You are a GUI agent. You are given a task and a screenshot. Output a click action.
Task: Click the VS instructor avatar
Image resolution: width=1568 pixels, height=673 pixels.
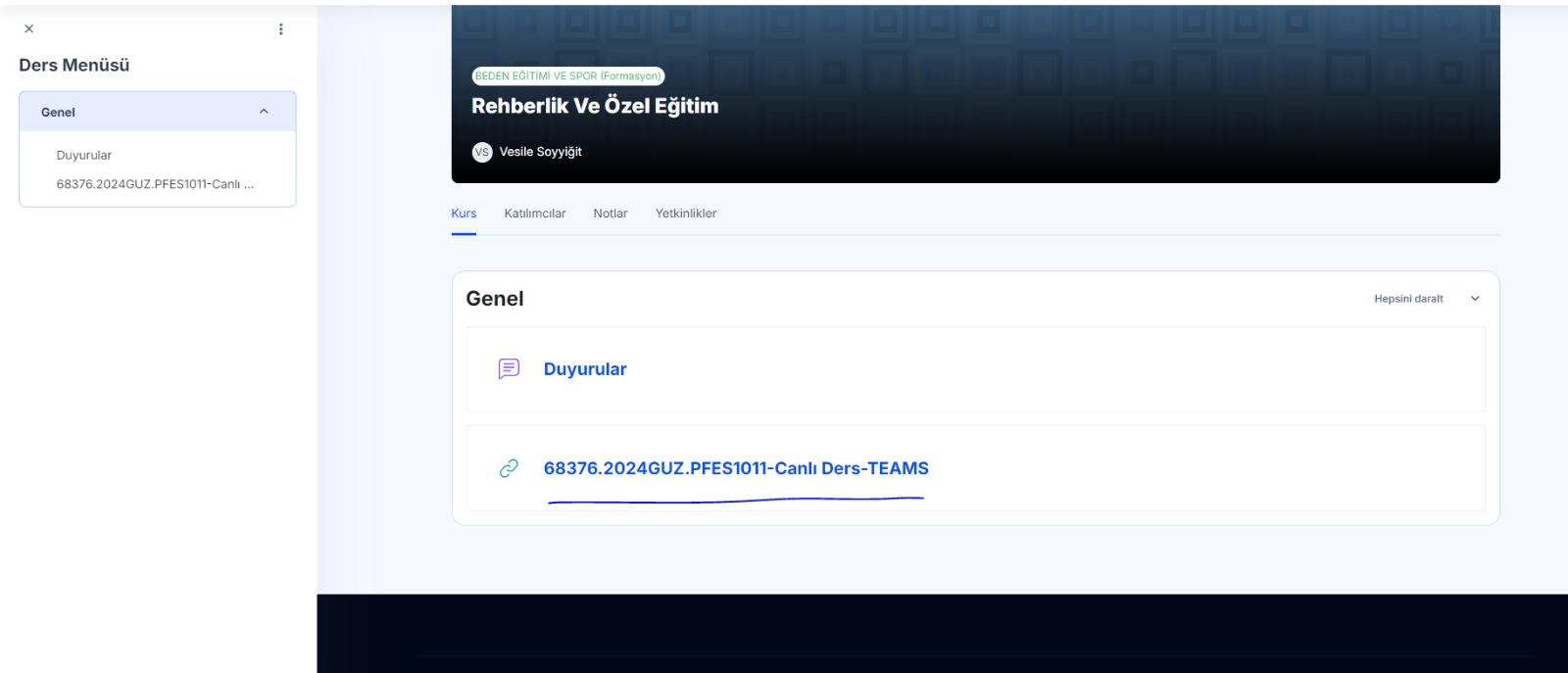coord(481,152)
